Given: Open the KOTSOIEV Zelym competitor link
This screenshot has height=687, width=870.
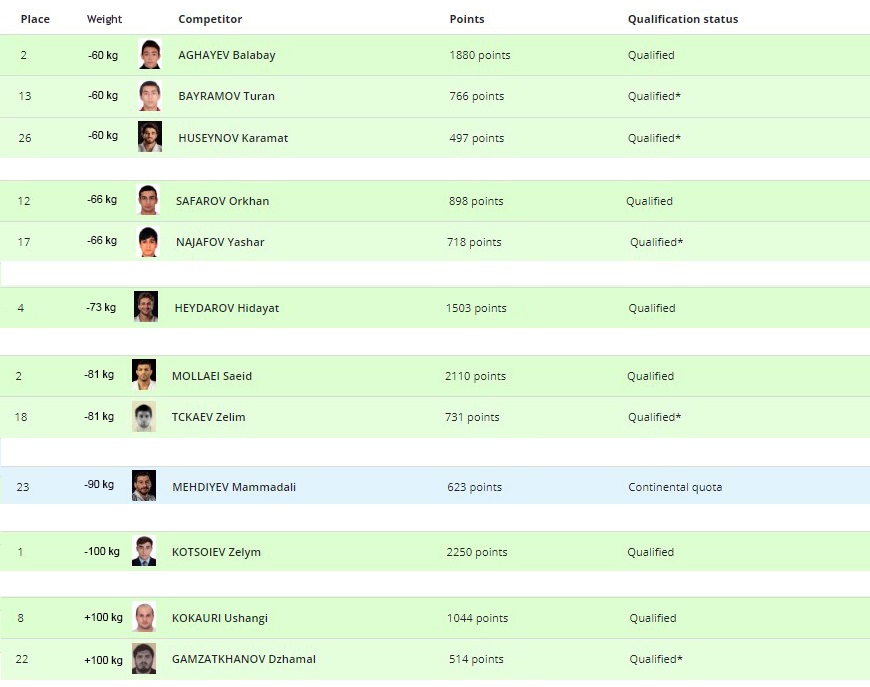Looking at the screenshot, I should coord(216,552).
